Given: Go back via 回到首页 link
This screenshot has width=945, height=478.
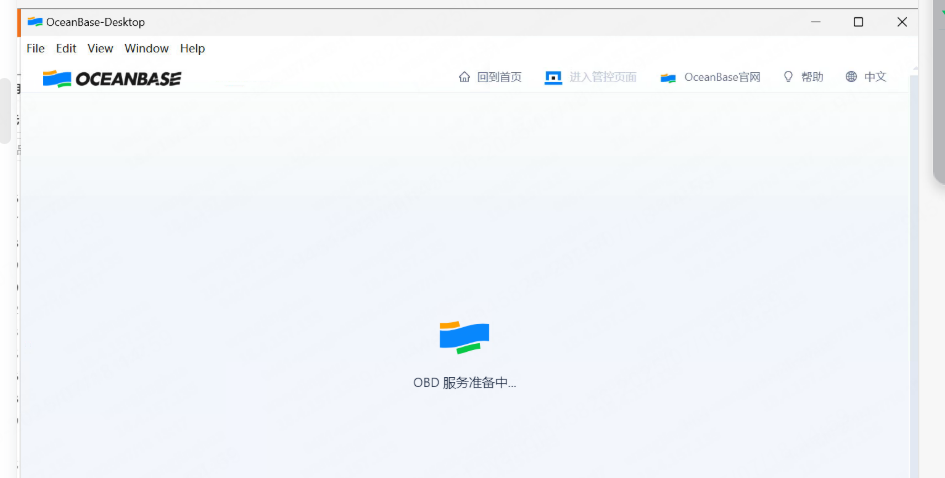Looking at the screenshot, I should point(499,77).
